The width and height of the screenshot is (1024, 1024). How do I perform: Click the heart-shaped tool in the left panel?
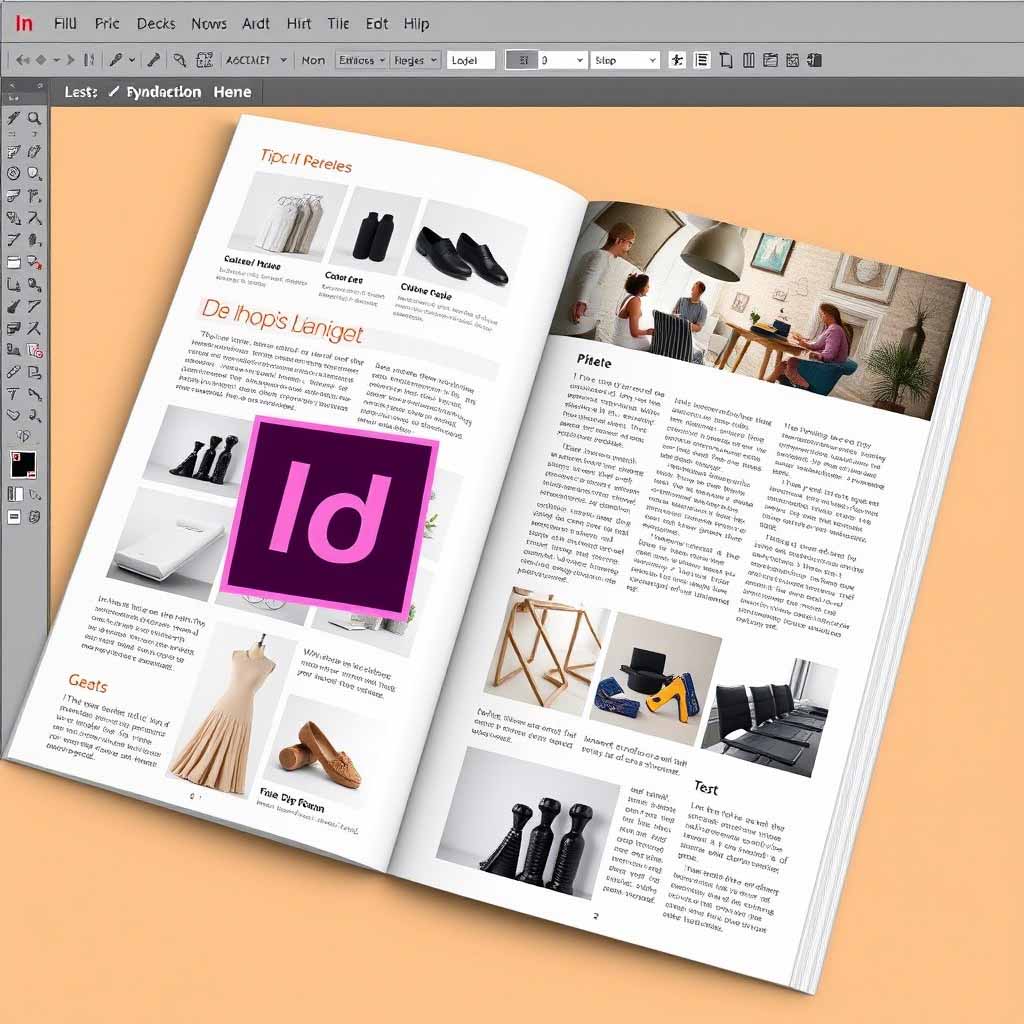(13, 415)
